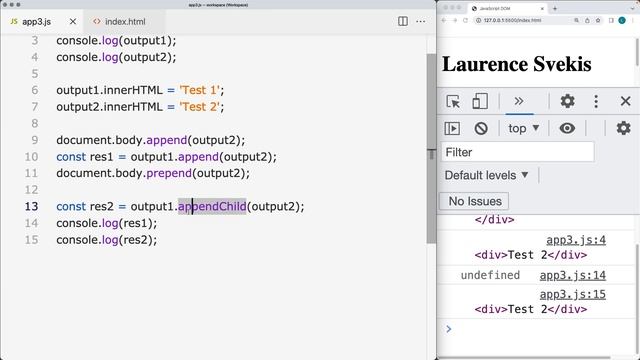Click 'Test 1' string on line 6
This screenshot has width=640, height=360.
[x=200, y=90]
